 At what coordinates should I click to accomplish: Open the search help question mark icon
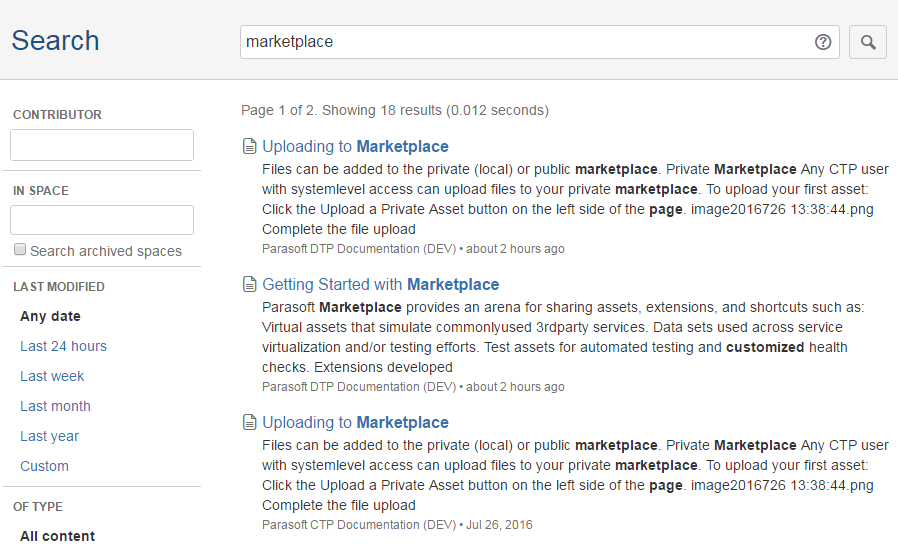tap(823, 42)
